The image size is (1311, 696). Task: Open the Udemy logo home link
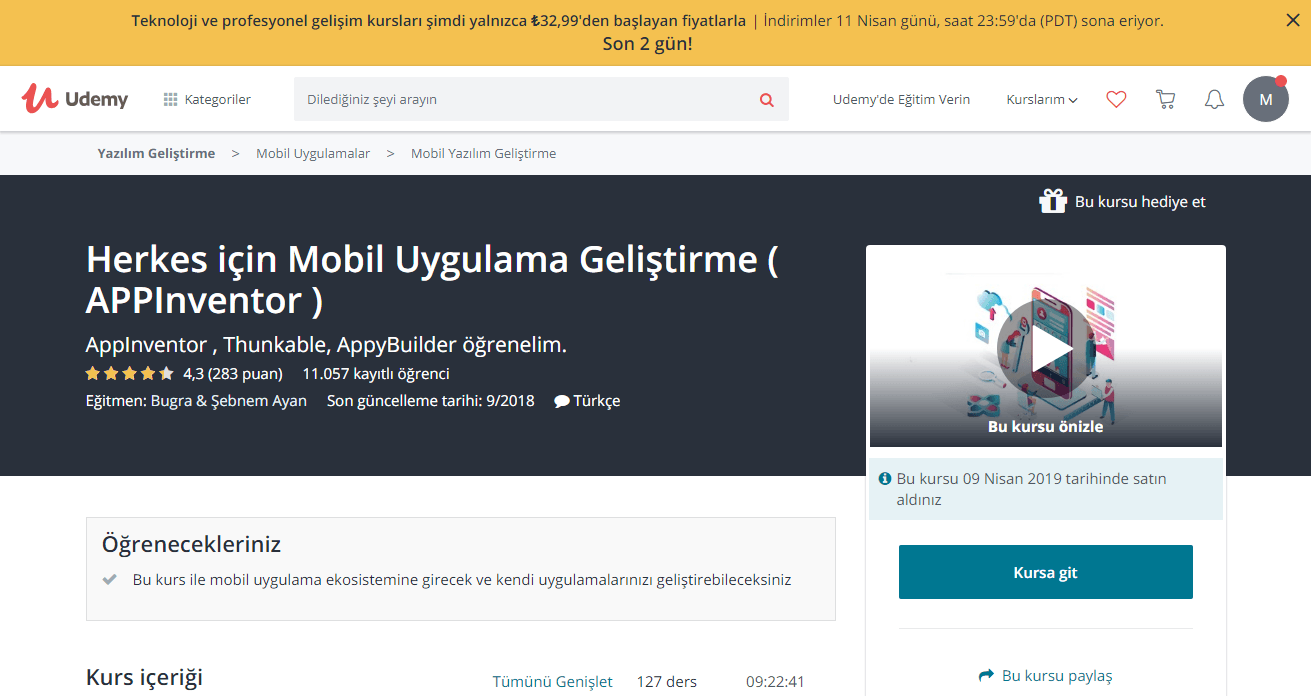click(x=75, y=99)
